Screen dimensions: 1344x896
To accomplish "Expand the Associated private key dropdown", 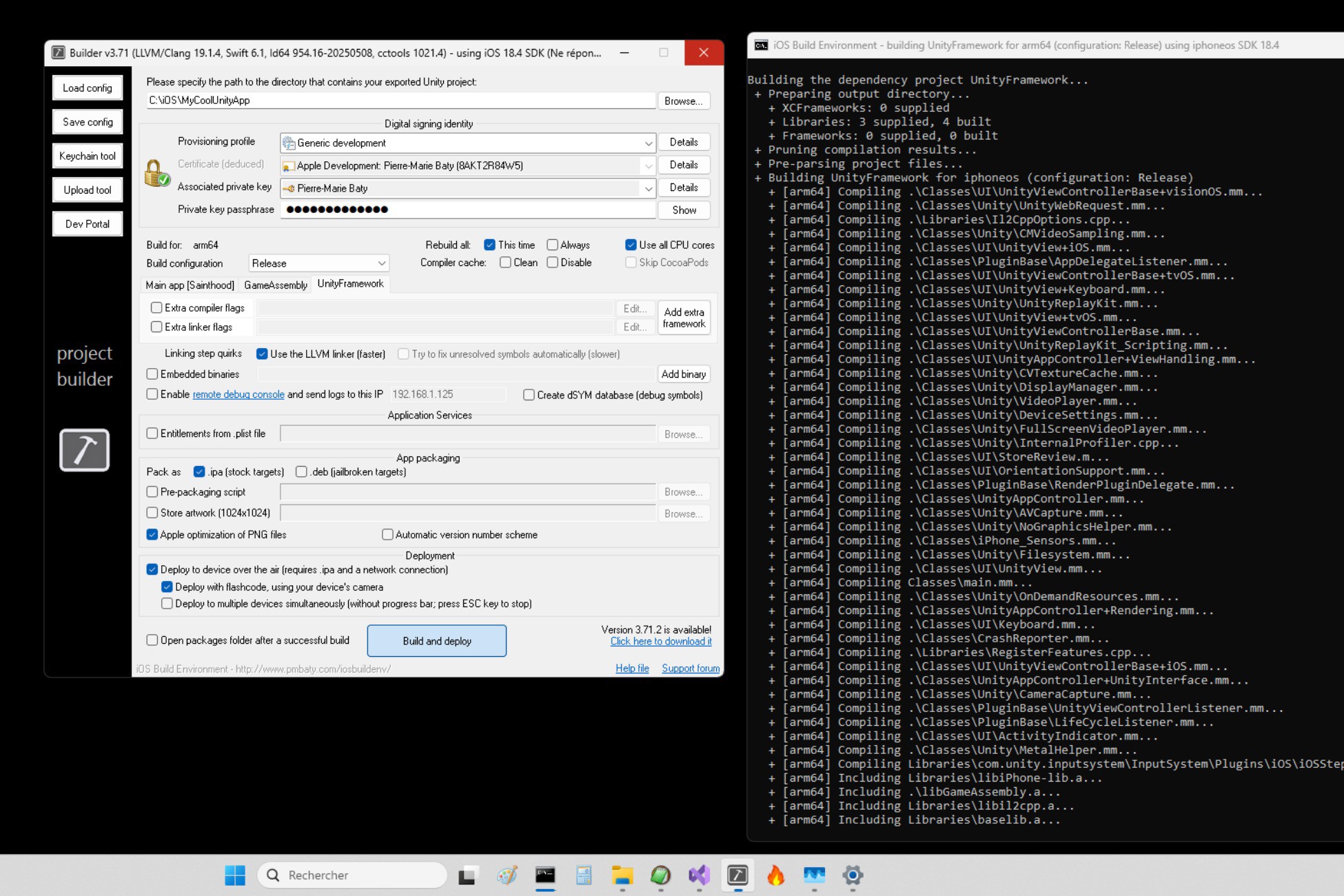I will (x=648, y=188).
